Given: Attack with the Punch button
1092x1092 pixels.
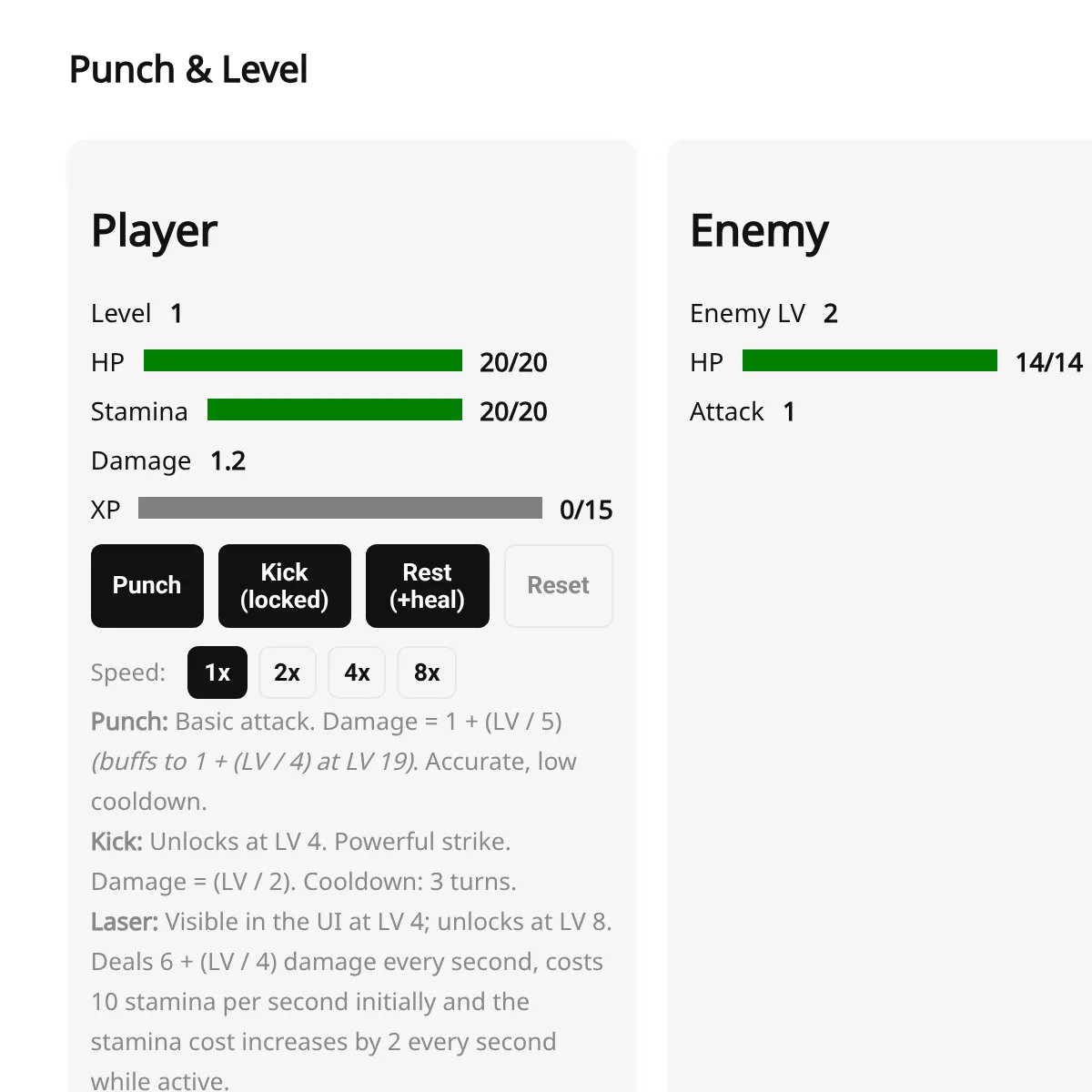Looking at the screenshot, I should [x=147, y=586].
